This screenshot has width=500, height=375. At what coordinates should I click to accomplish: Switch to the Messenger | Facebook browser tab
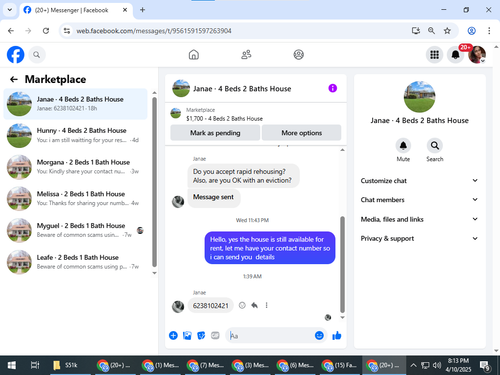click(x=76, y=10)
